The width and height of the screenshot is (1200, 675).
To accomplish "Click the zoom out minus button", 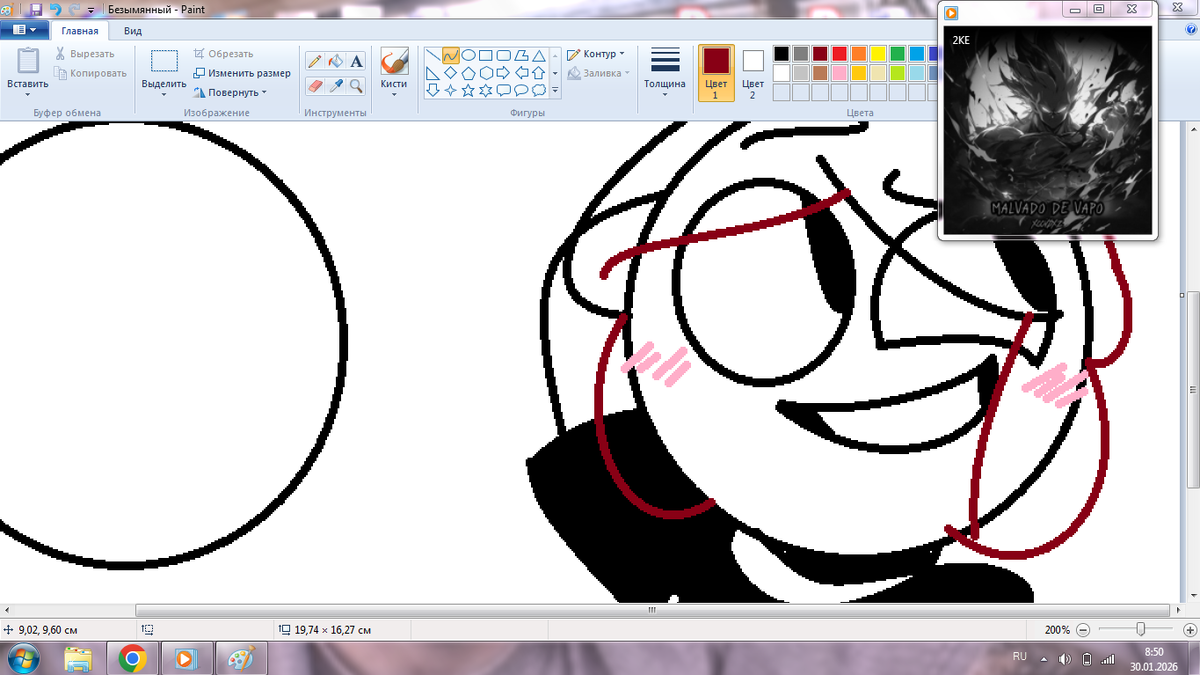I will [x=1085, y=630].
